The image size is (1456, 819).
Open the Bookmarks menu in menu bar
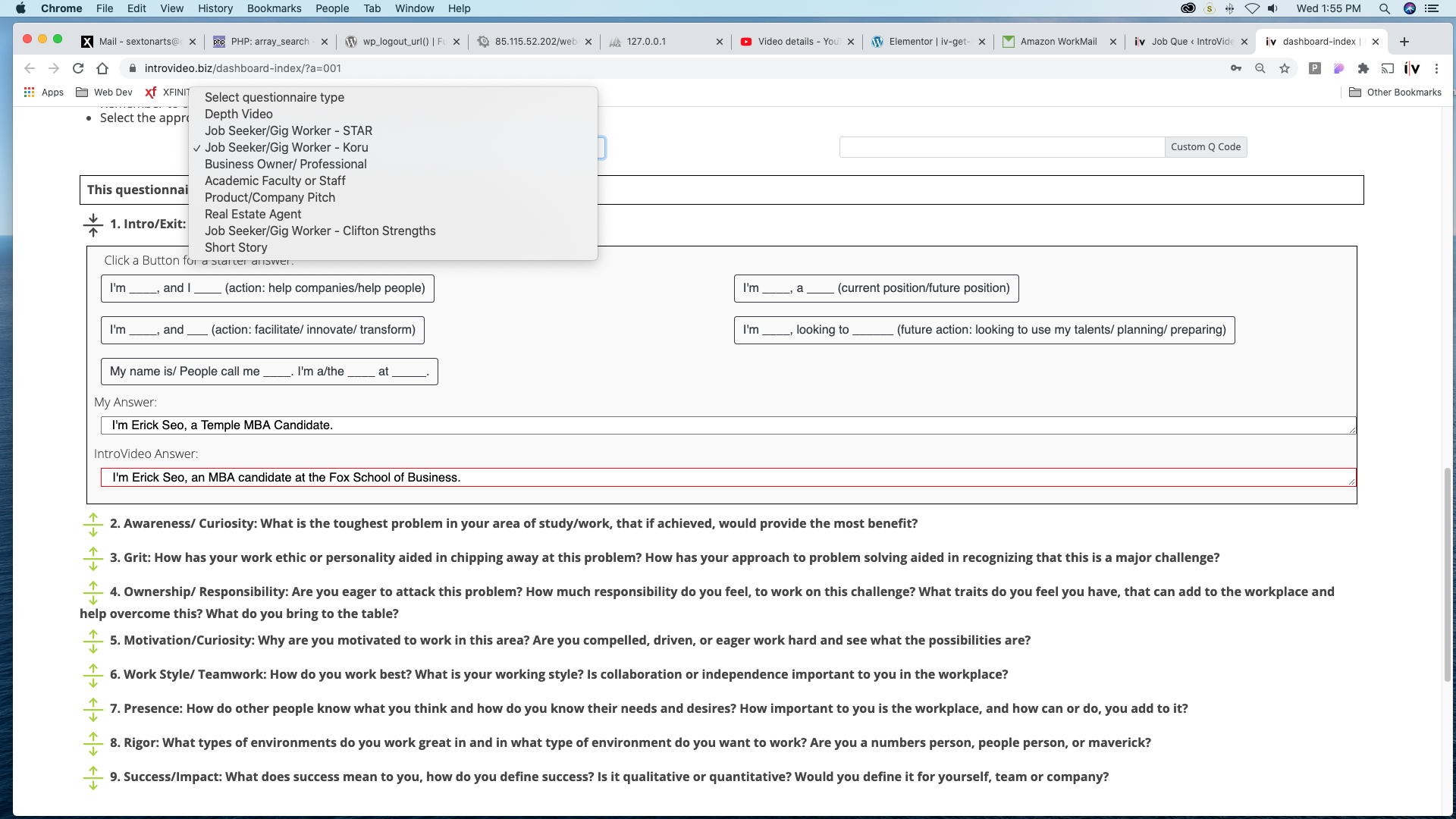274,8
